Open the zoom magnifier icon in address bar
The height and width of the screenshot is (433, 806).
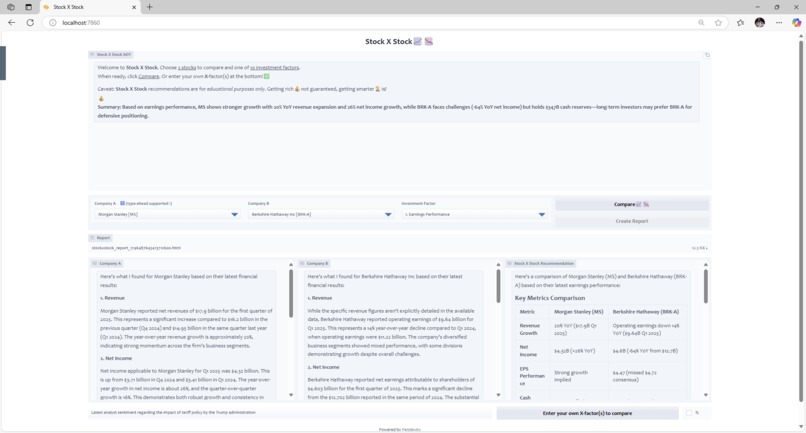click(x=701, y=23)
